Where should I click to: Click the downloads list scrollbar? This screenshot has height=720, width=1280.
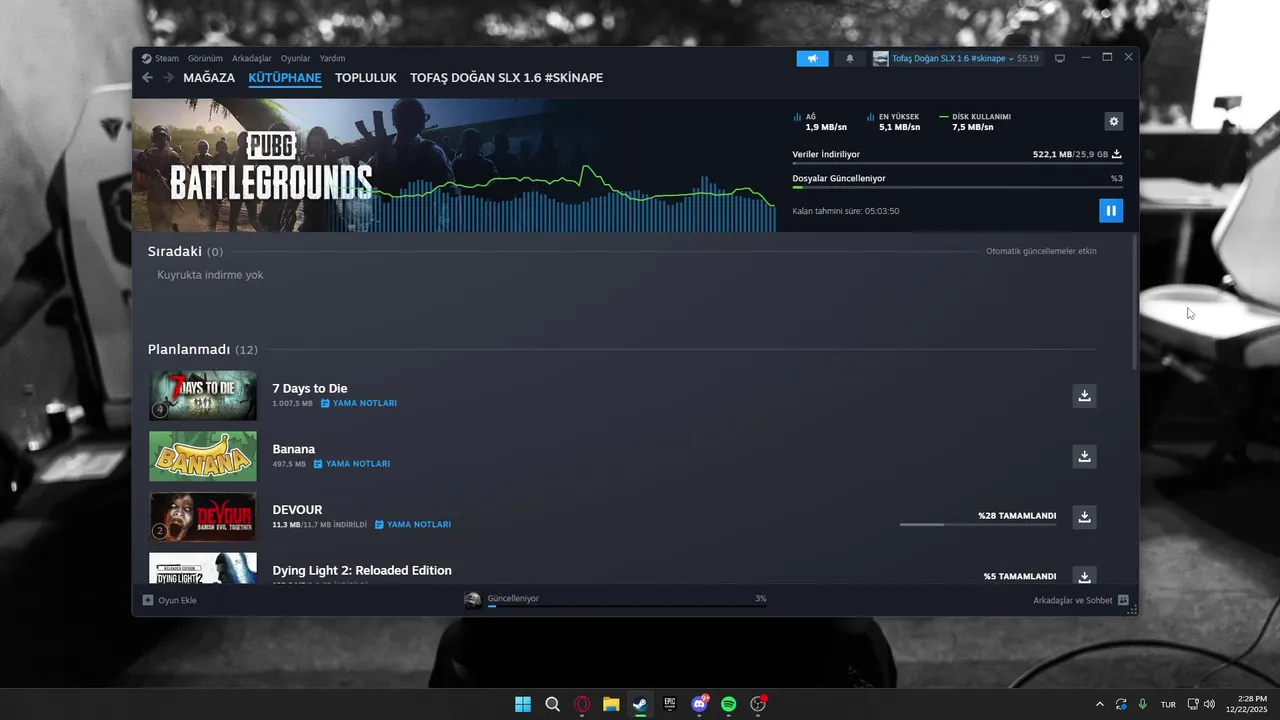[1134, 303]
